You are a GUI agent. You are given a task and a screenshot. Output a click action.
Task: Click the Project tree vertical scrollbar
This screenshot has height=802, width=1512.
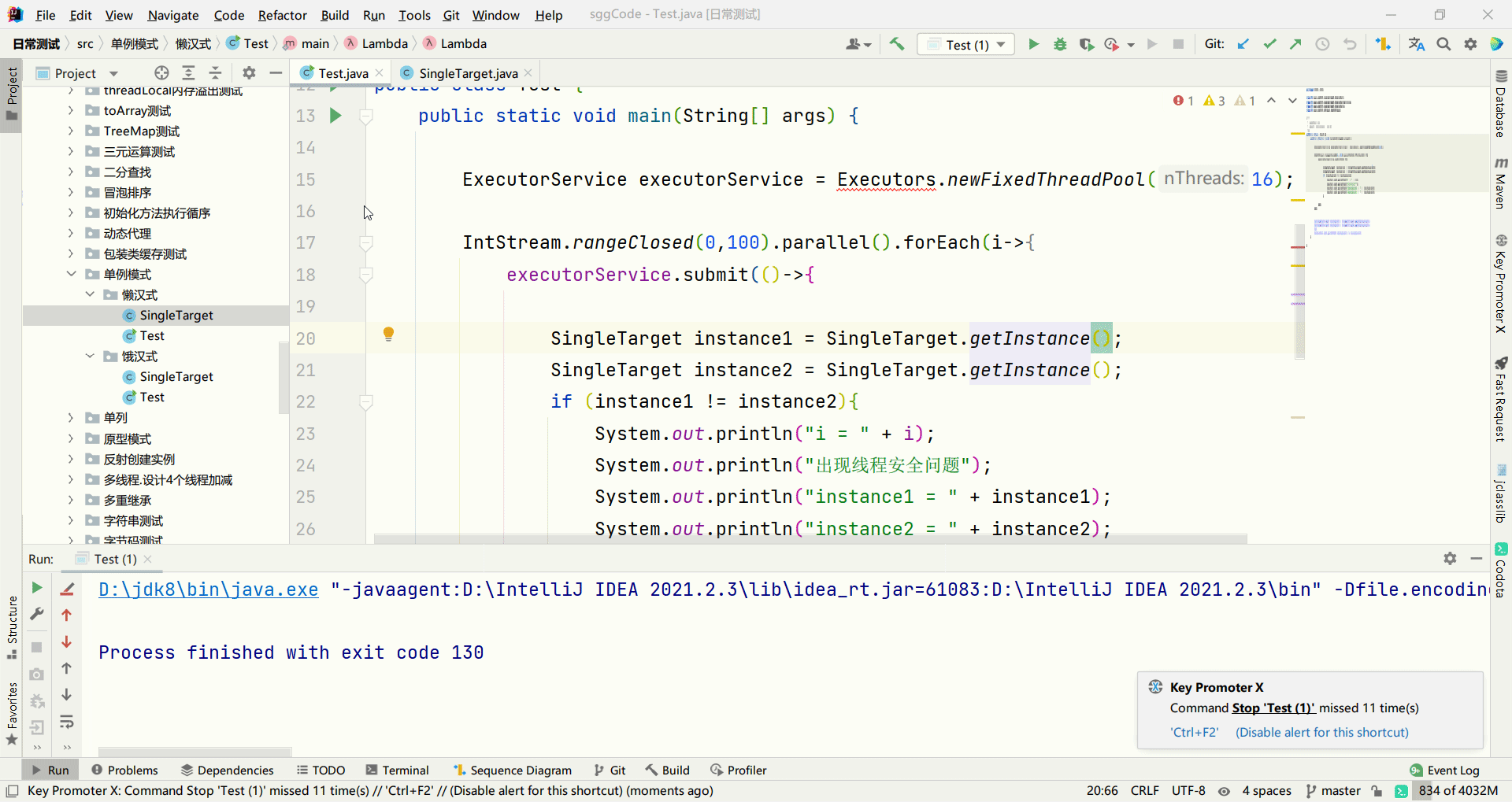pos(284,378)
